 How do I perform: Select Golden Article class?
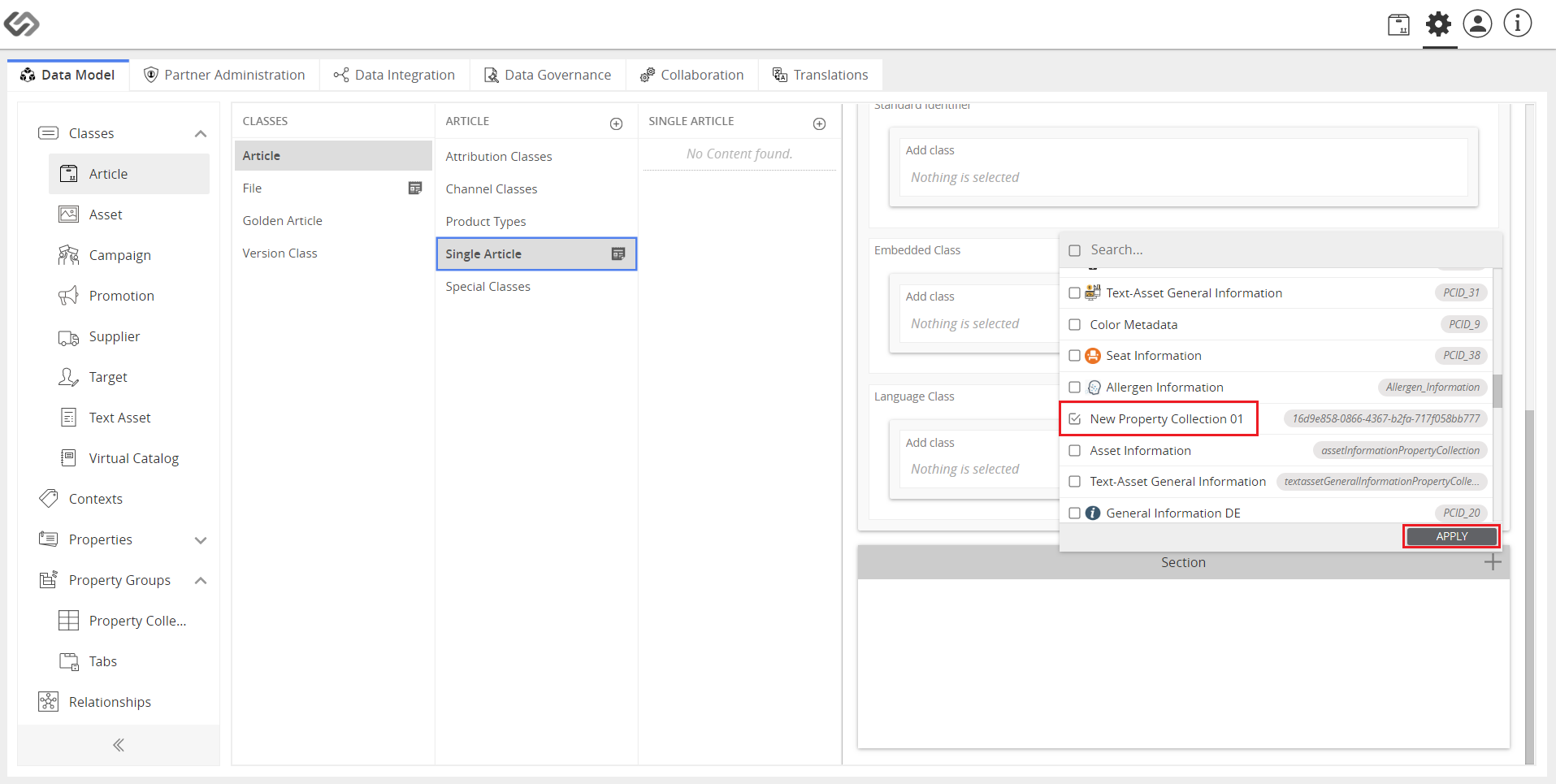click(x=333, y=221)
